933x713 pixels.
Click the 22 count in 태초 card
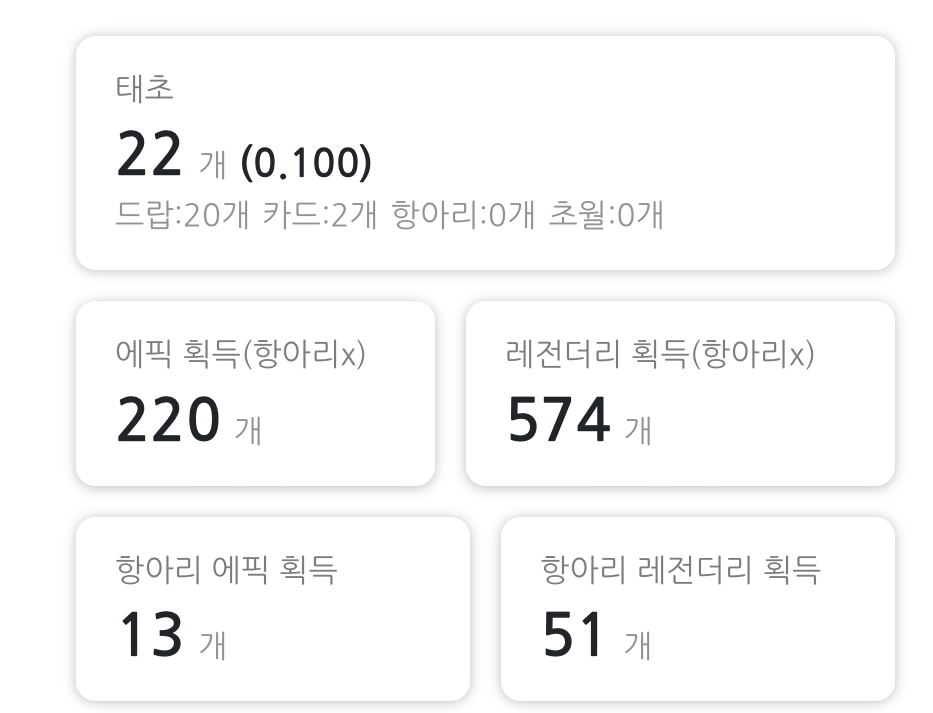point(150,155)
